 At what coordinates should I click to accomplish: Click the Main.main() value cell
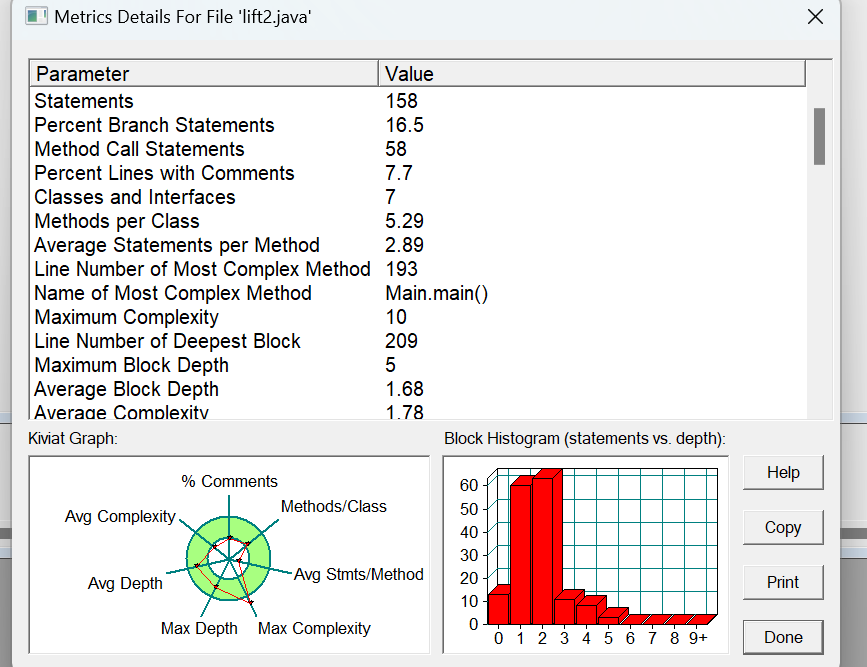click(x=436, y=293)
